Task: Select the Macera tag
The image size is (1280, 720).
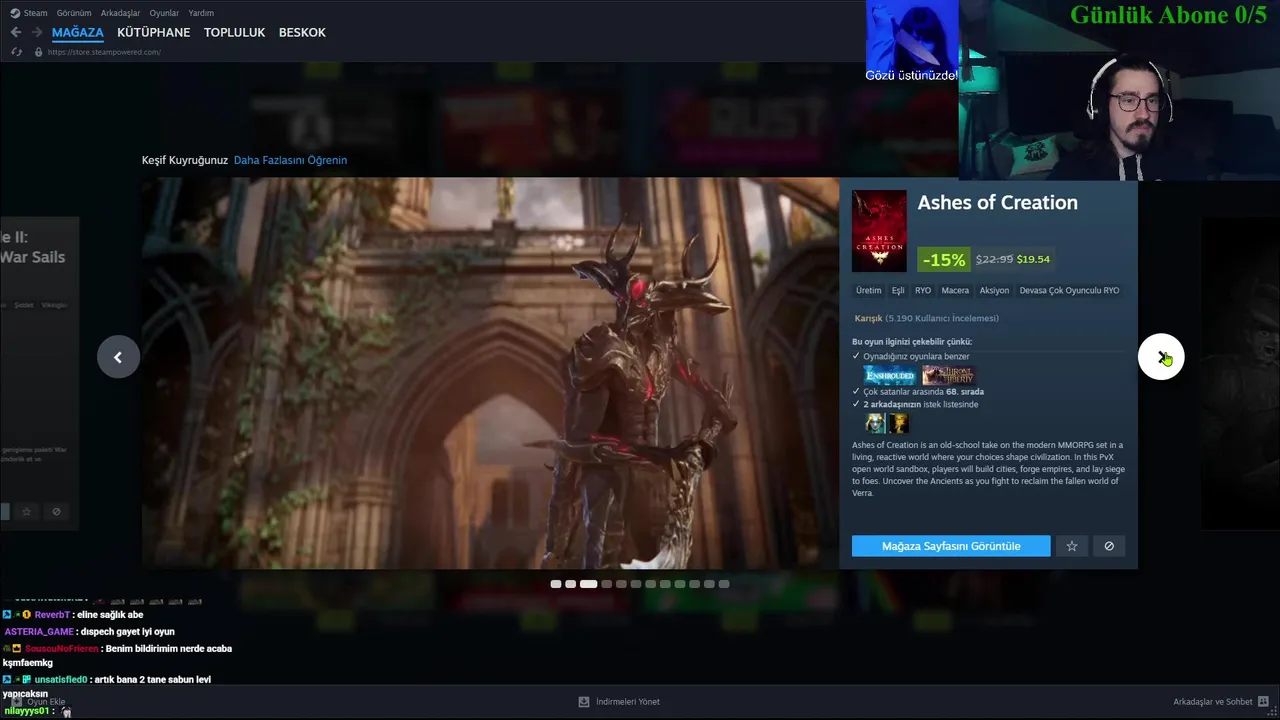Action: pyautogui.click(x=955, y=291)
